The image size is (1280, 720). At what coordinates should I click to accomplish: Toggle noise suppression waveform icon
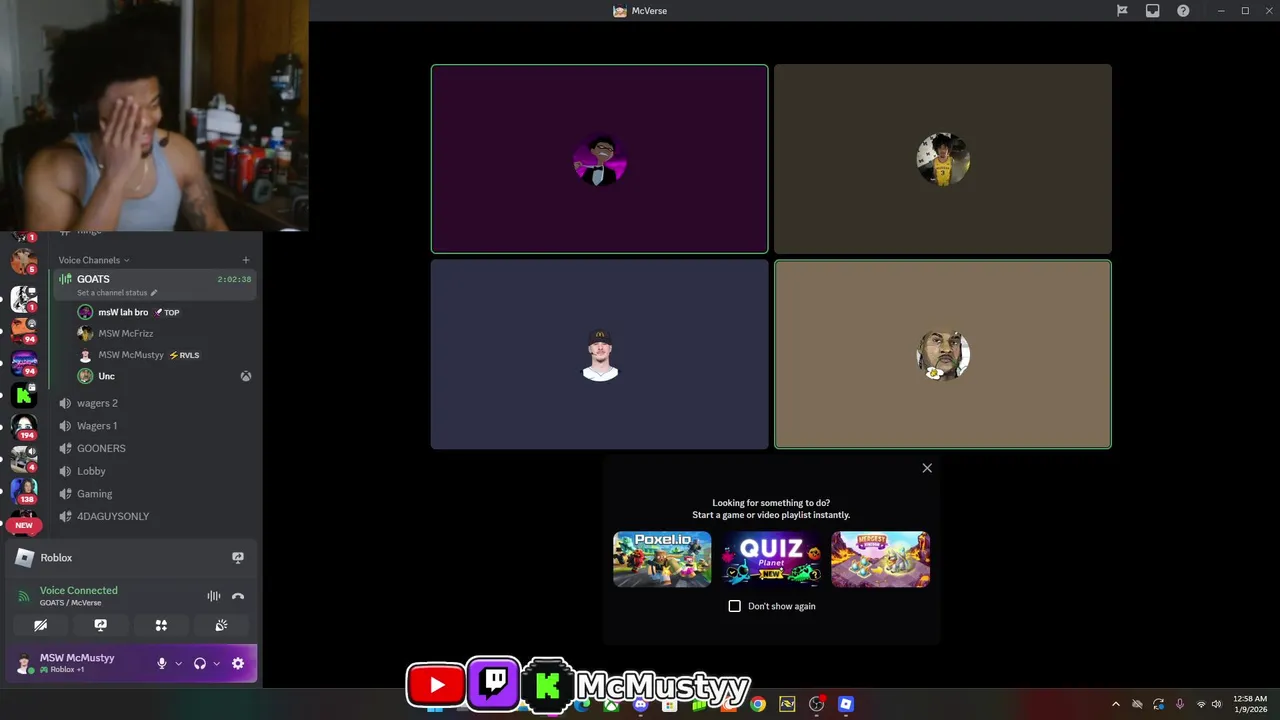214,596
